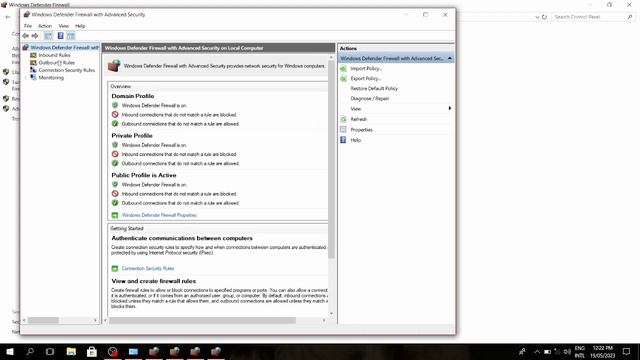Open Properties from Actions pane

coord(361,130)
